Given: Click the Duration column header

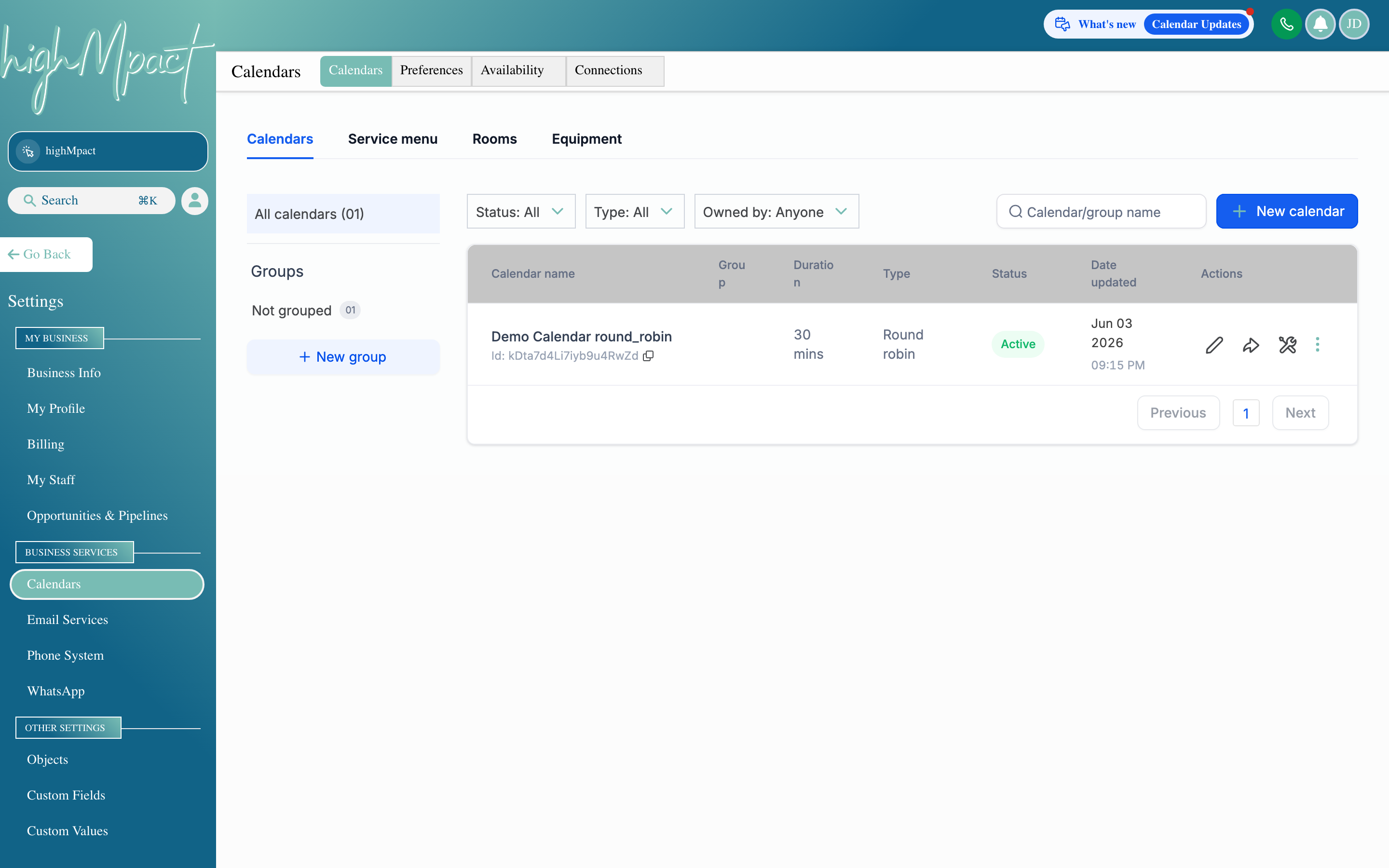Looking at the screenshot, I should point(813,274).
